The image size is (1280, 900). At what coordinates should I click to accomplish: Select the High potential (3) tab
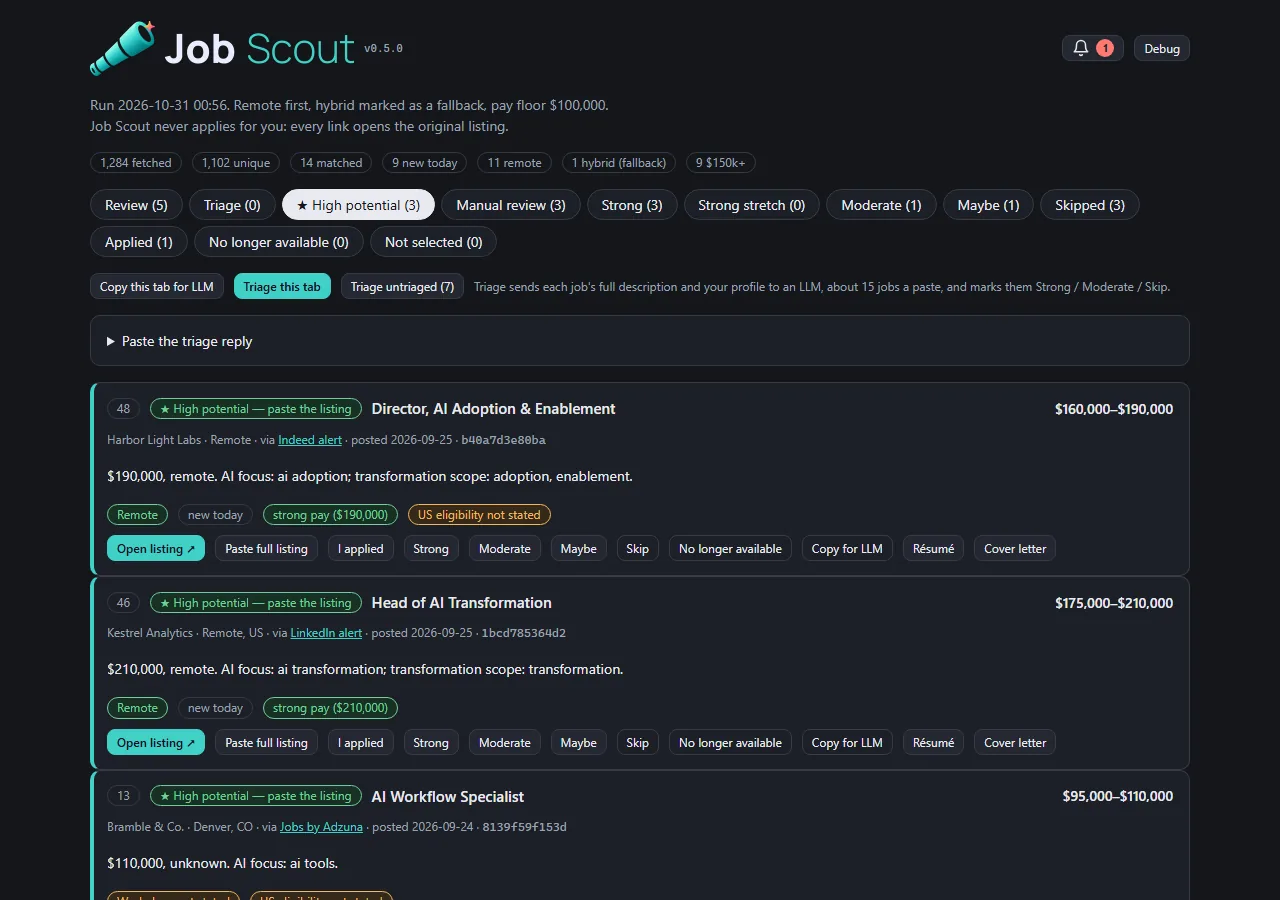tap(358, 205)
